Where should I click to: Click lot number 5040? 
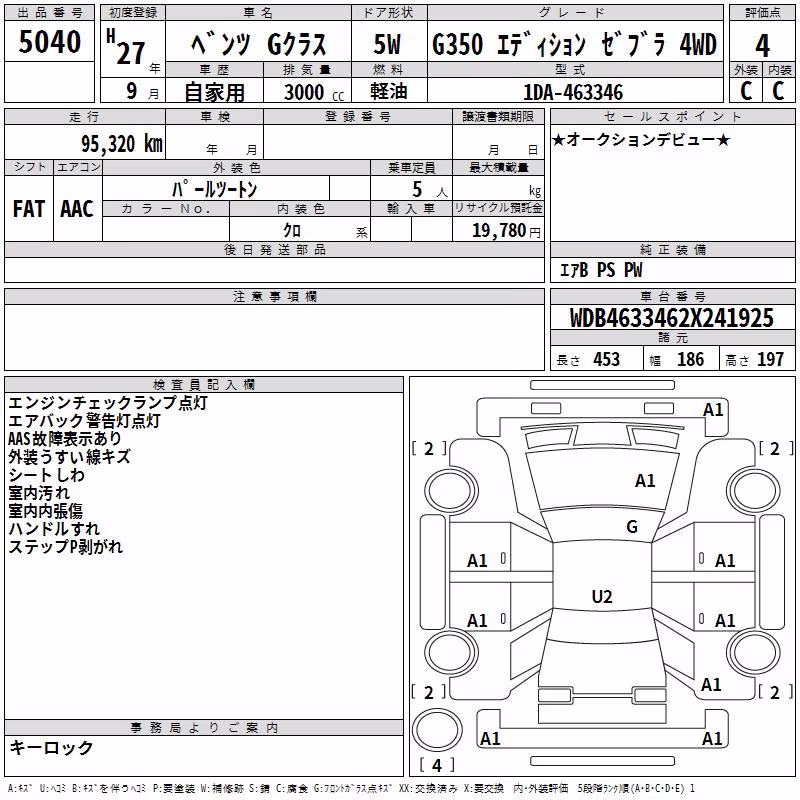pyautogui.click(x=49, y=42)
